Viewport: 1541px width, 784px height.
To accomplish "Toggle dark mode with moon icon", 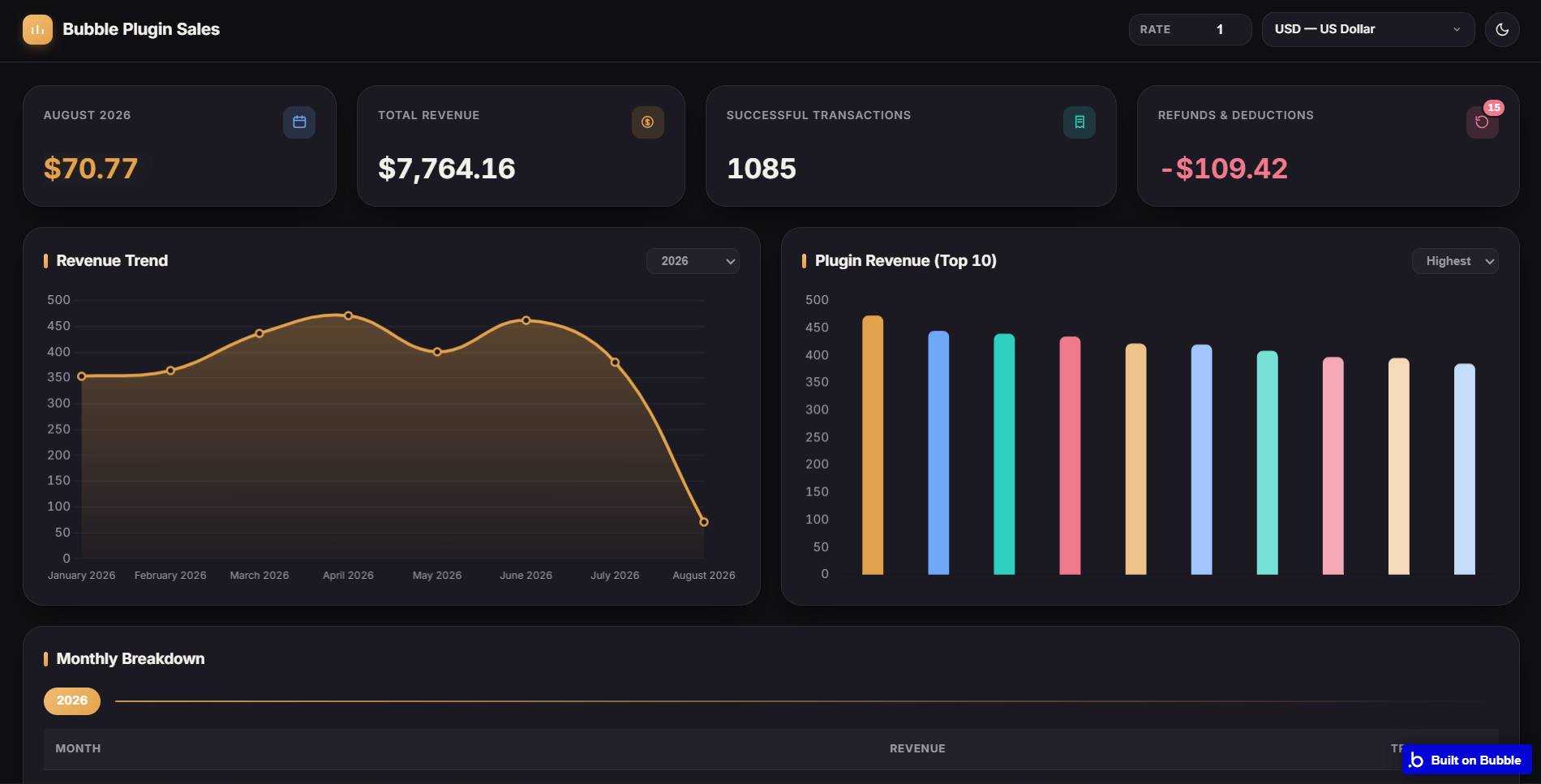I will (x=1502, y=29).
